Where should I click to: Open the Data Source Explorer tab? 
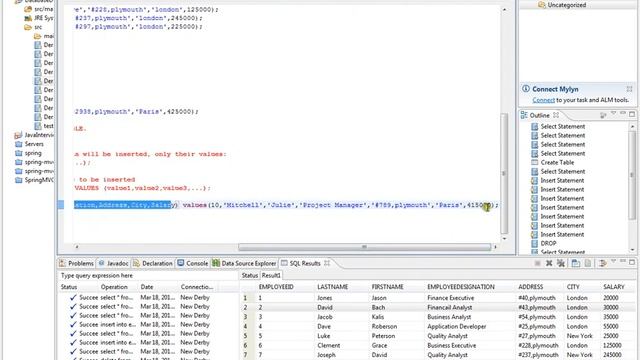coord(244,263)
